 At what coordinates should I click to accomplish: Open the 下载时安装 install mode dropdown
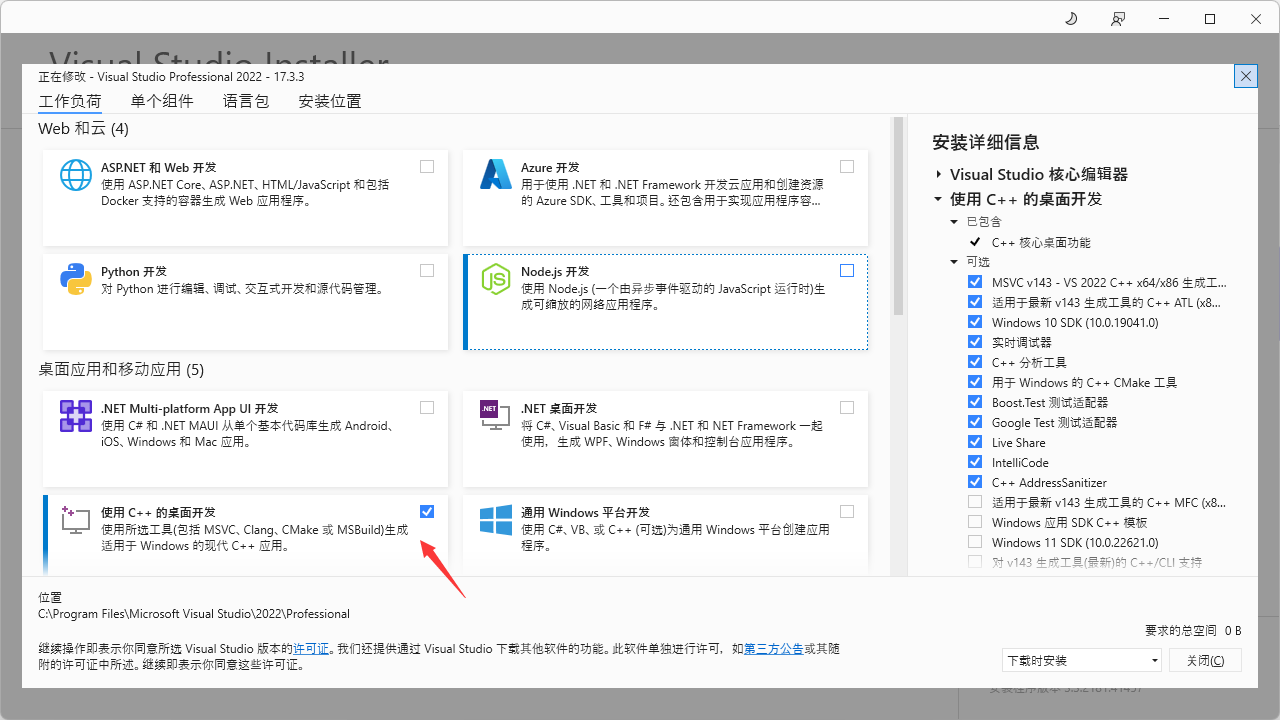(x=1082, y=660)
